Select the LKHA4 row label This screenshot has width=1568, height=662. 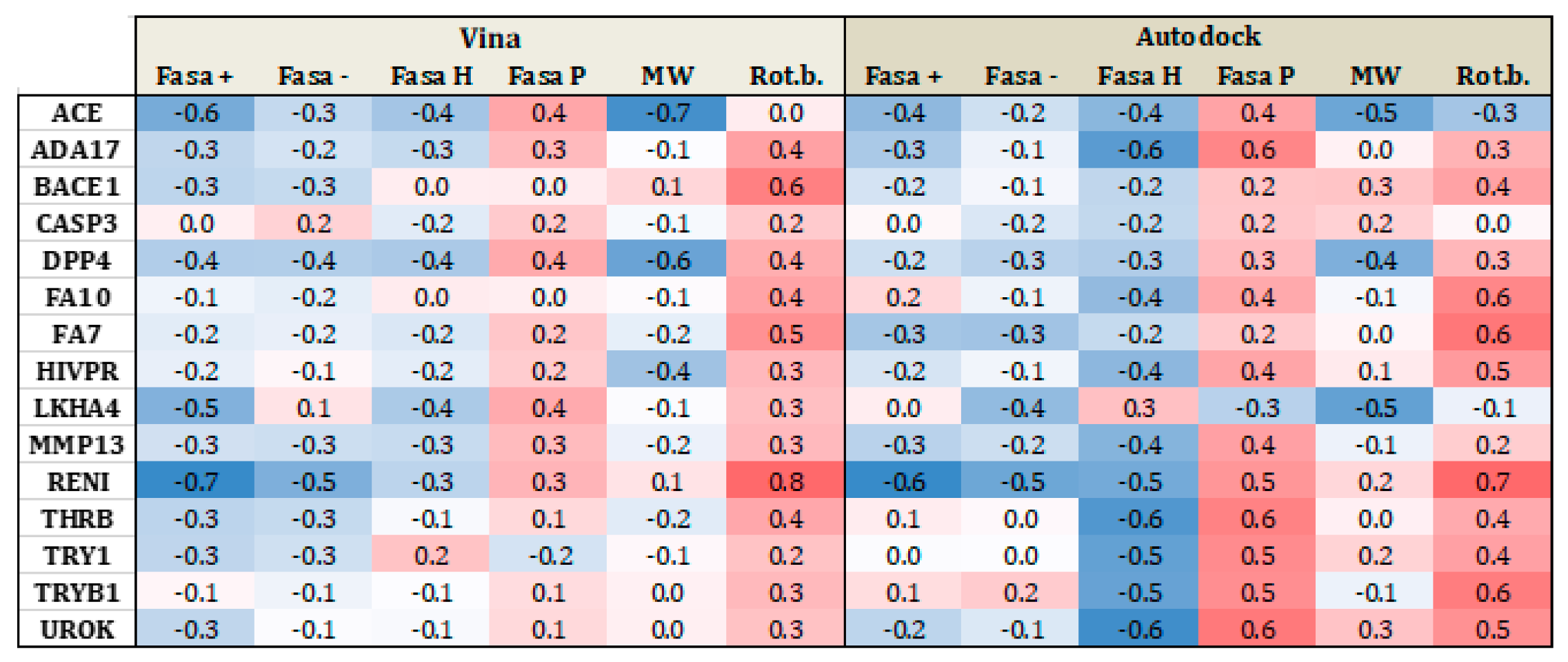coord(77,408)
